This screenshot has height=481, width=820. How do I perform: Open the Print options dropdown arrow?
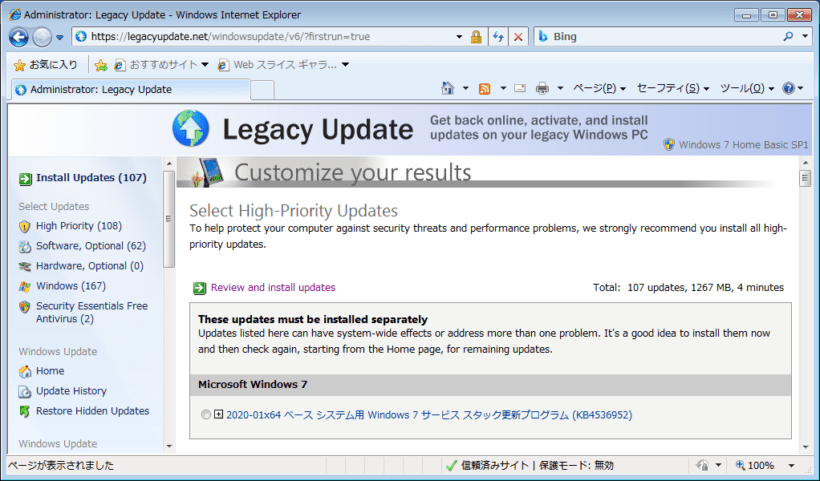pos(560,88)
